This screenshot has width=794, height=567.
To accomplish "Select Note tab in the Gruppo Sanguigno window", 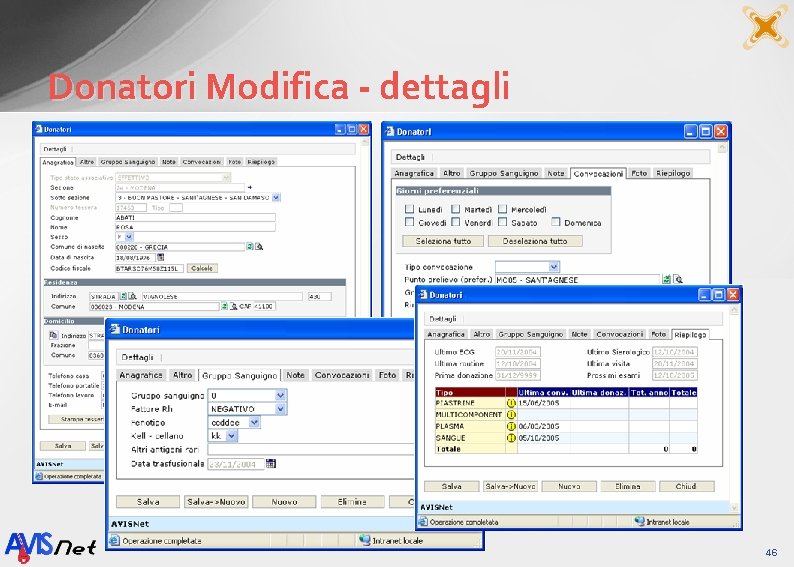I will tap(295, 375).
